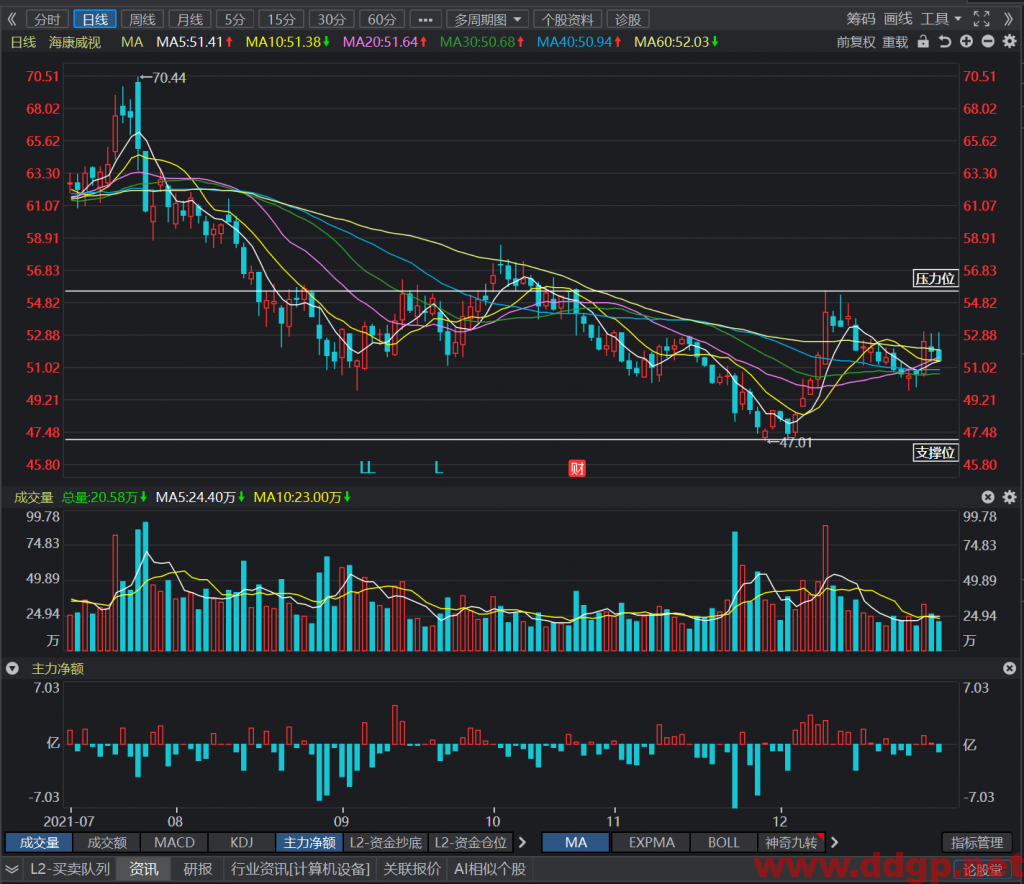Click 海康威视 stock name
Viewport: 1024px width, 884px height.
75,42
